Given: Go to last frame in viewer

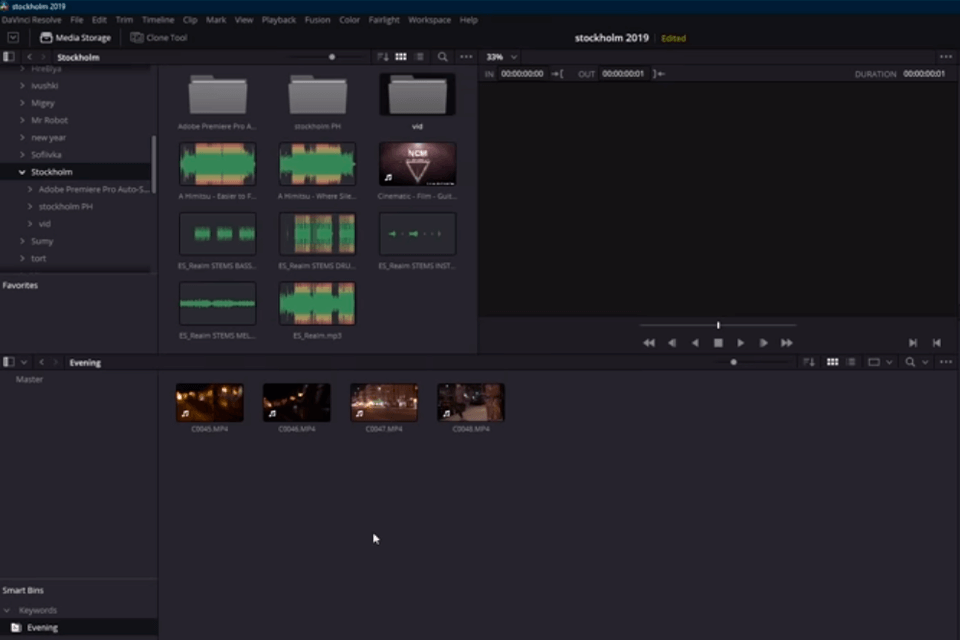Looking at the screenshot, I should pyautogui.click(x=787, y=343).
